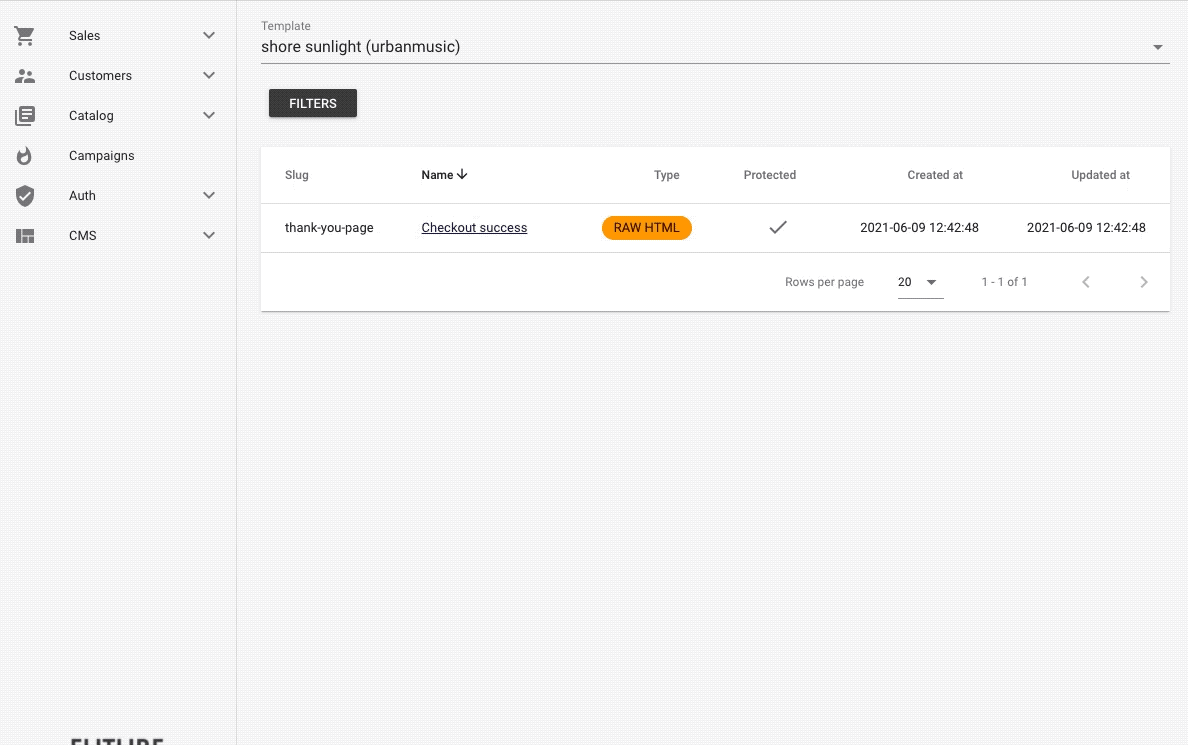This screenshot has width=1188, height=745.
Task: Sort by the Protected column header
Action: click(770, 175)
